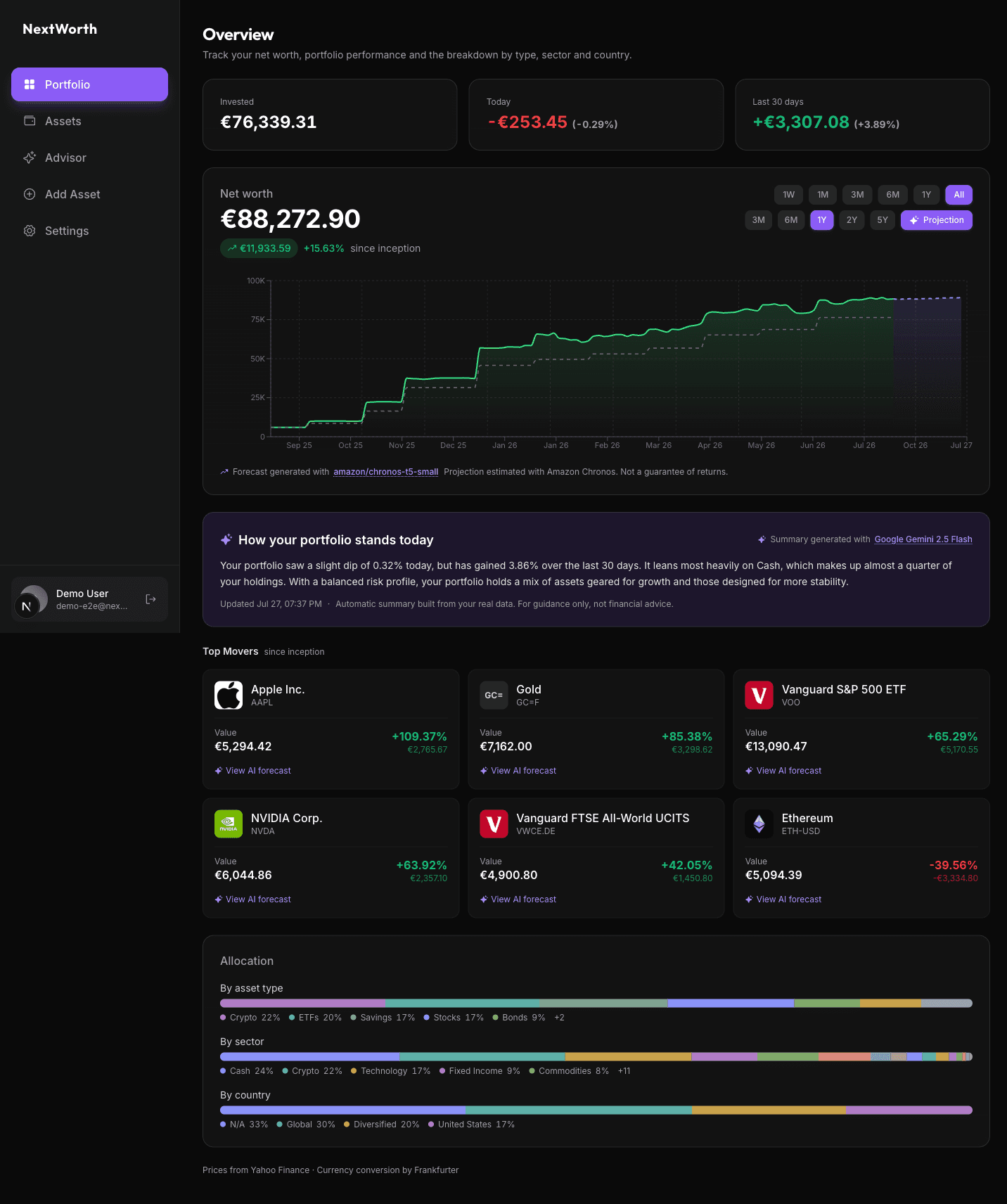Toggle the Projection button off
The height and width of the screenshot is (1204, 1007).
click(936, 220)
